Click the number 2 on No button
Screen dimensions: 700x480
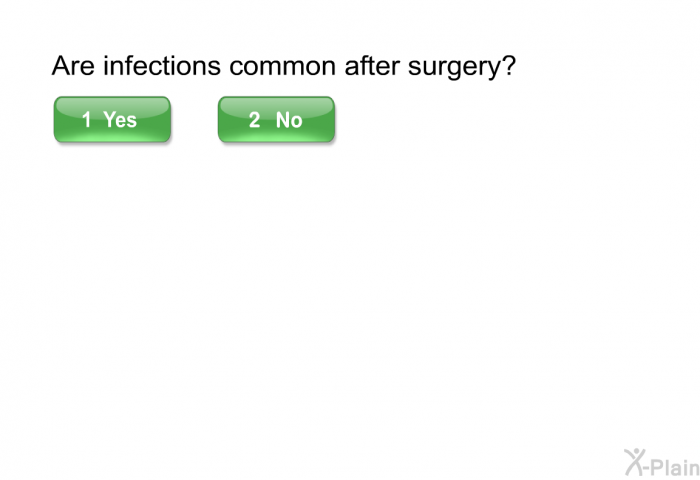254,120
